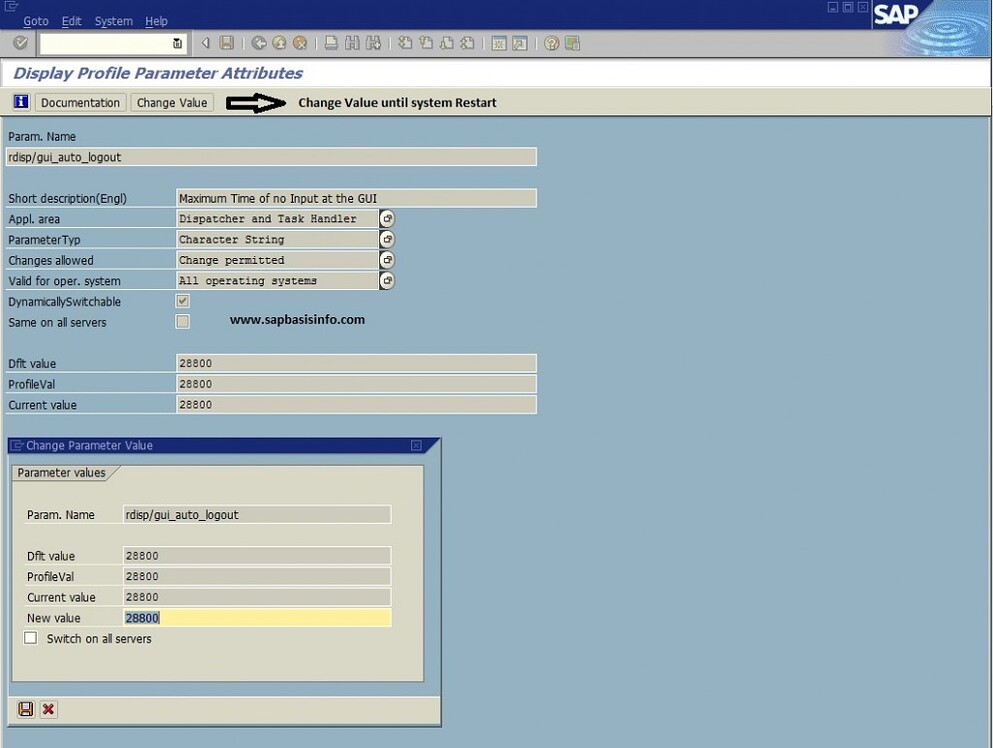Click the blue information icon near Documentation
Image resolution: width=993 pixels, height=748 pixels.
pyautogui.click(x=19, y=101)
